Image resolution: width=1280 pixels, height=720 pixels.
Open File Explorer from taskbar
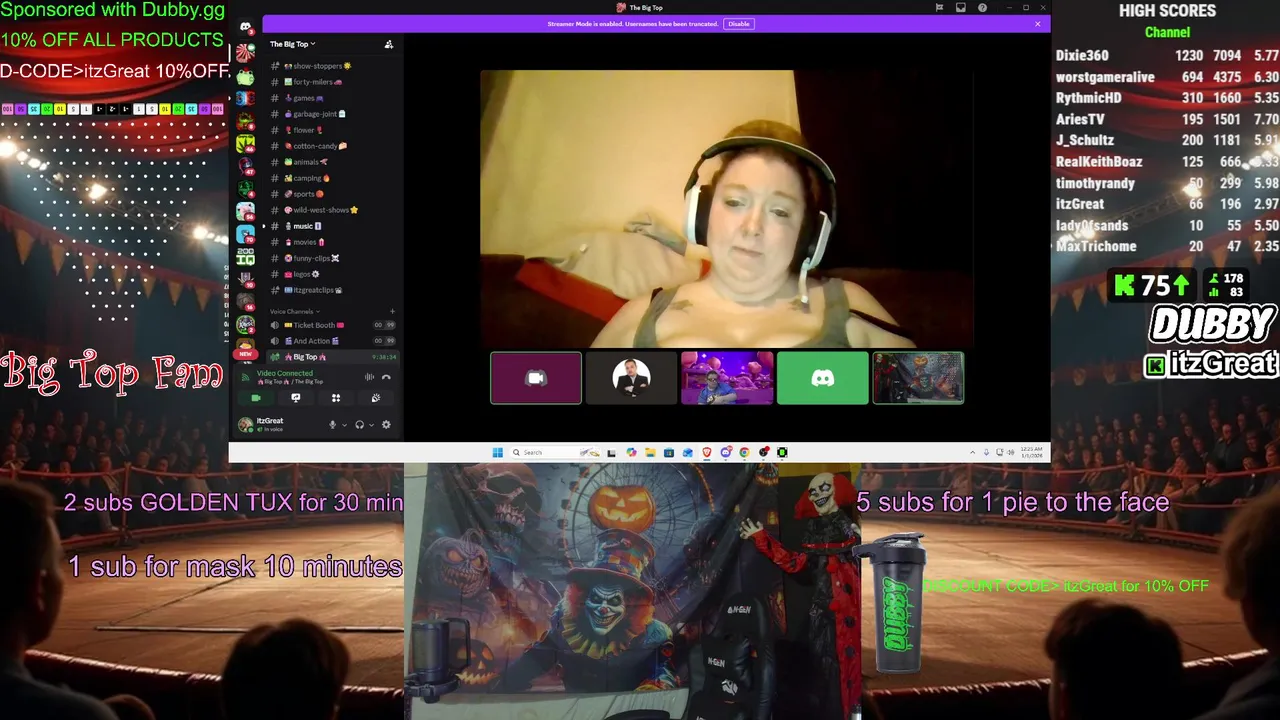(x=650, y=452)
